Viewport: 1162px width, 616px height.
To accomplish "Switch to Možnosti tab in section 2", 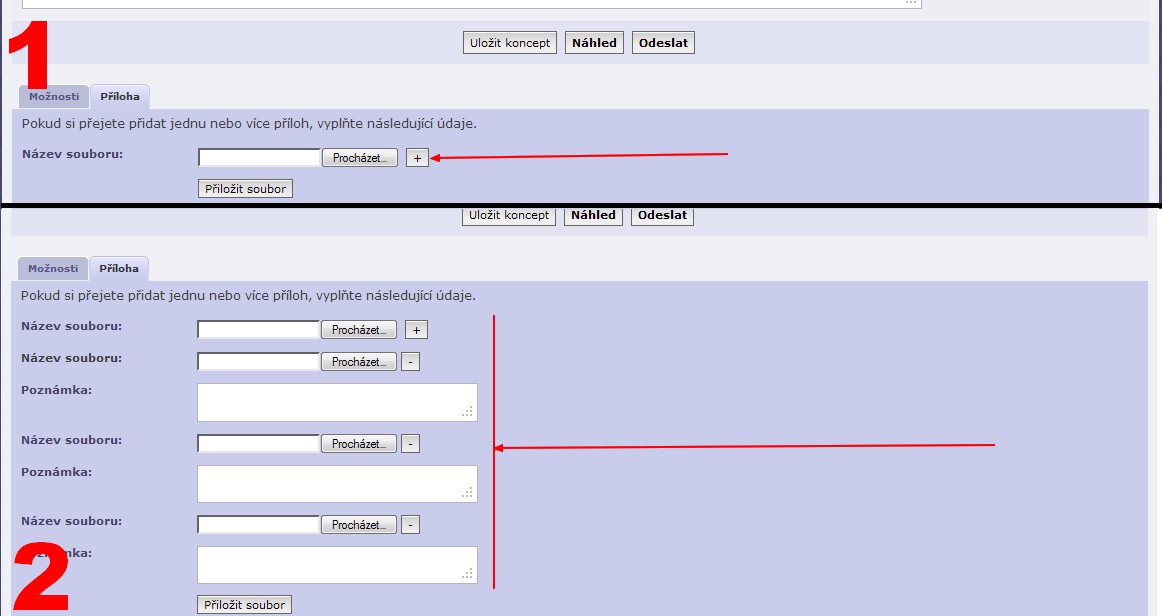I will (53, 268).
